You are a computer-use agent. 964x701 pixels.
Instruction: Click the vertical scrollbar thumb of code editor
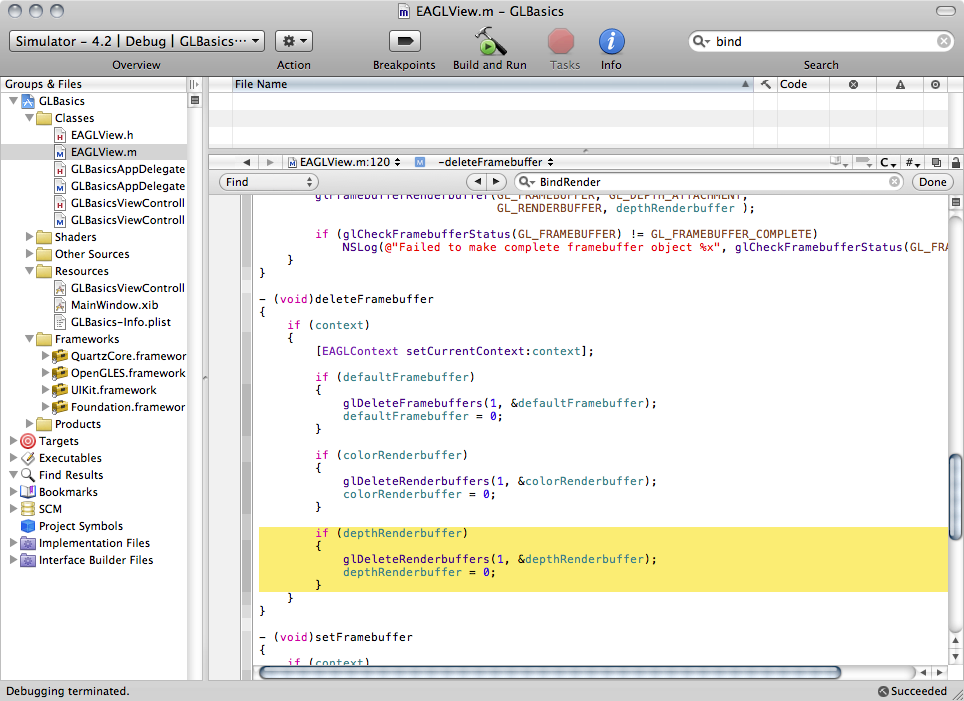pyautogui.click(x=955, y=497)
